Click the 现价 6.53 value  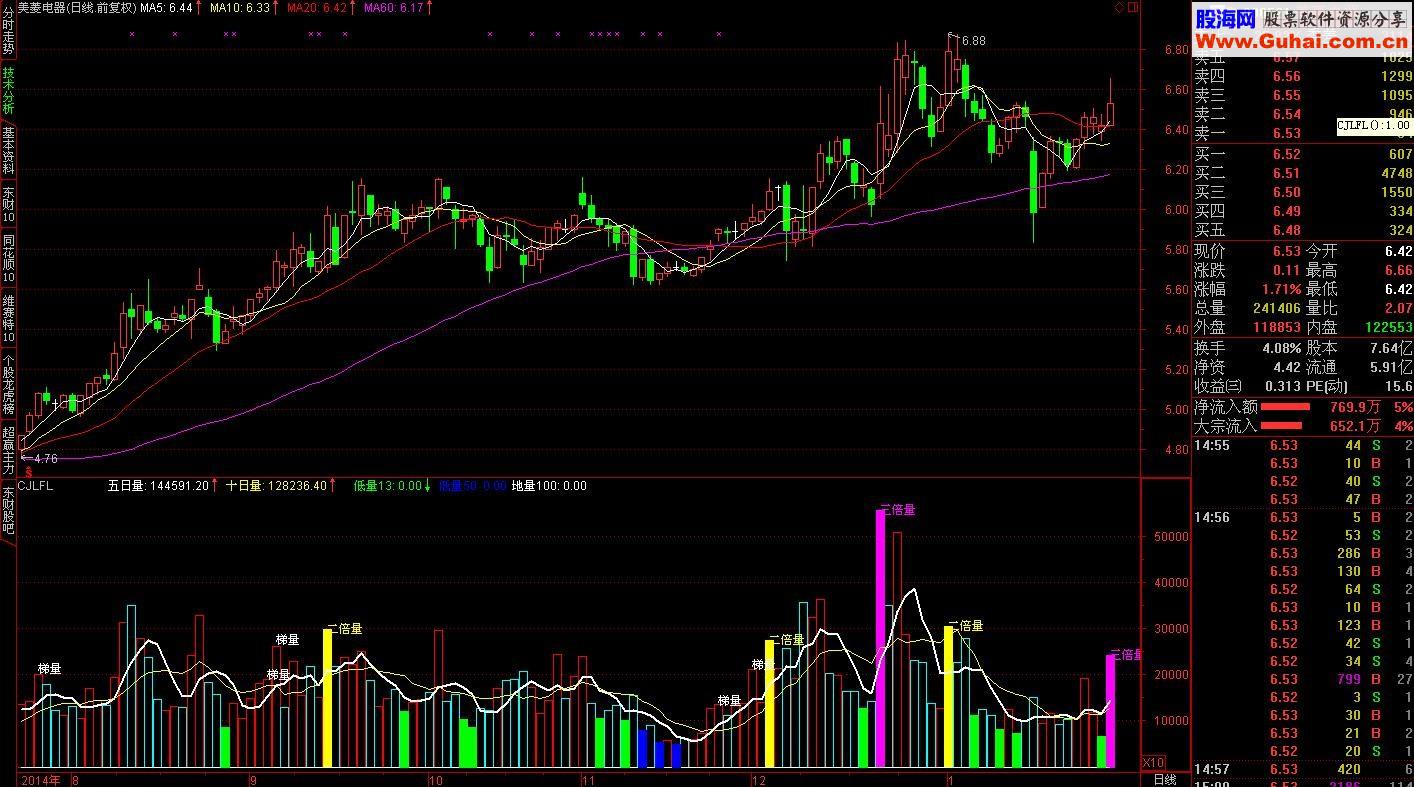pyautogui.click(x=1286, y=251)
